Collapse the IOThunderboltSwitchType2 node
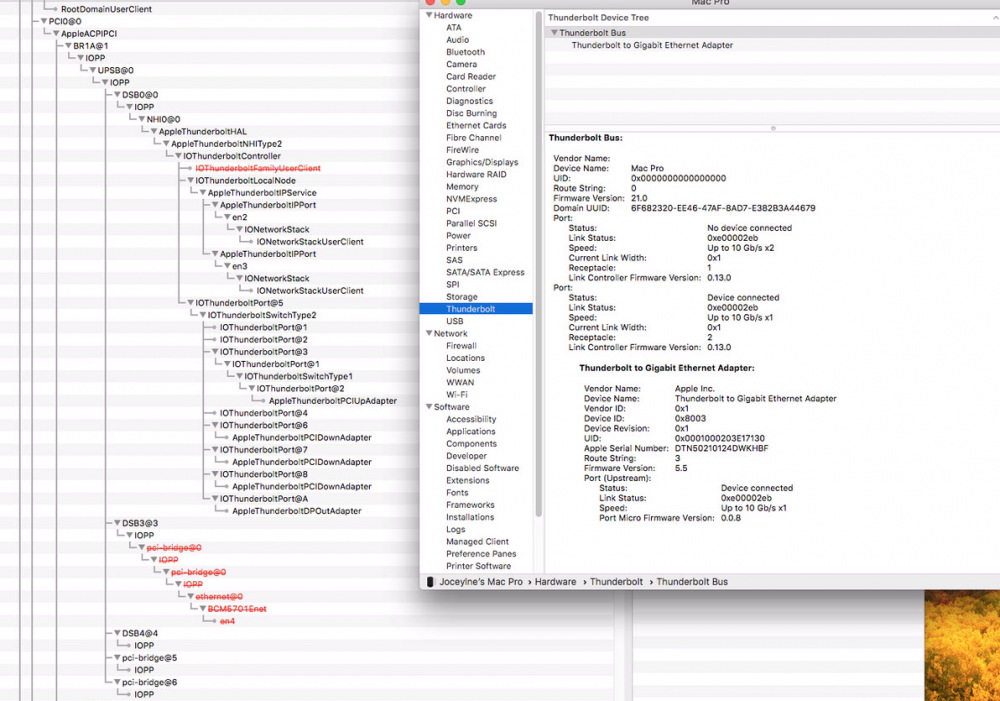 pos(203,315)
